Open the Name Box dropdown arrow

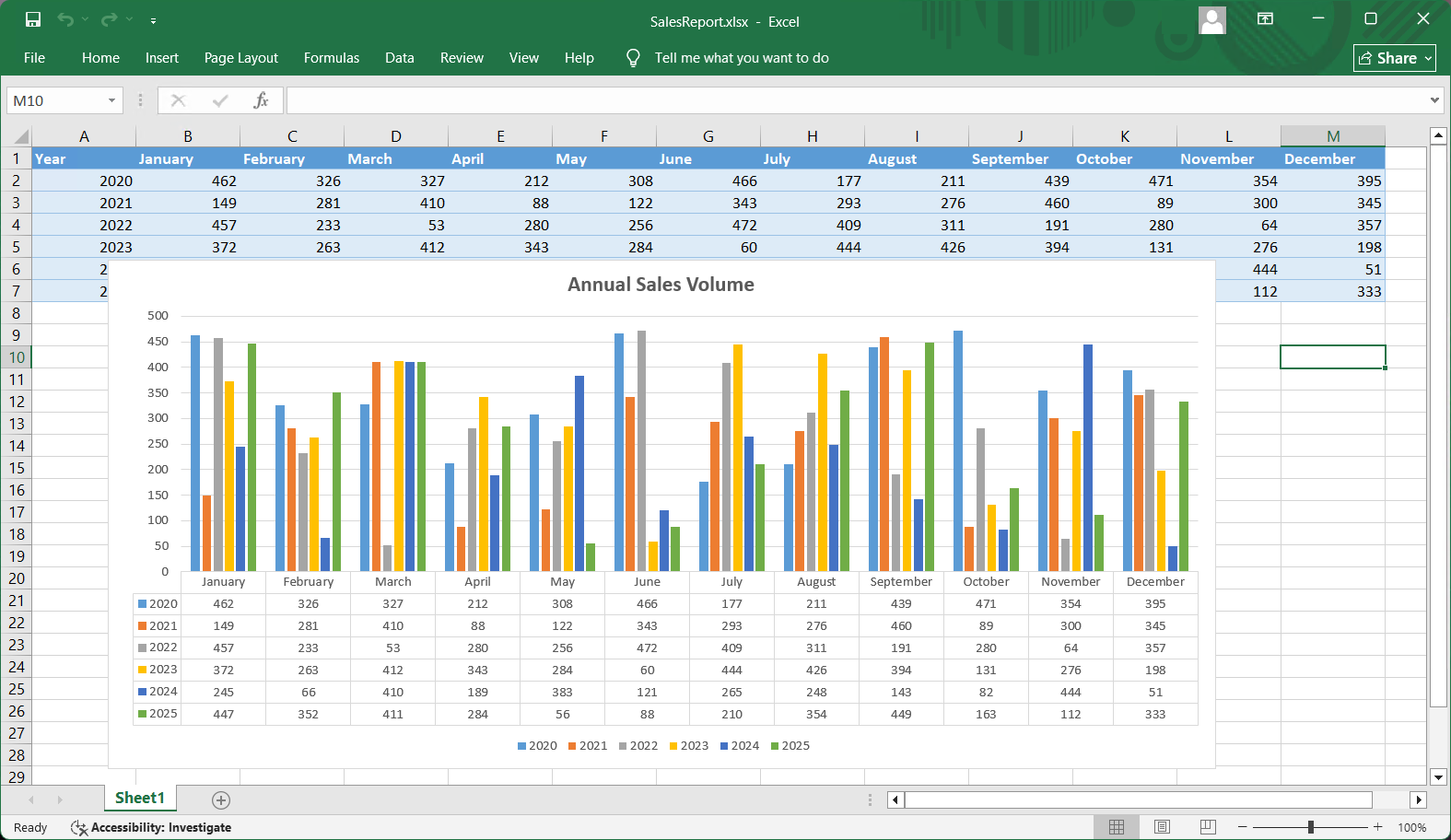pyautogui.click(x=111, y=100)
